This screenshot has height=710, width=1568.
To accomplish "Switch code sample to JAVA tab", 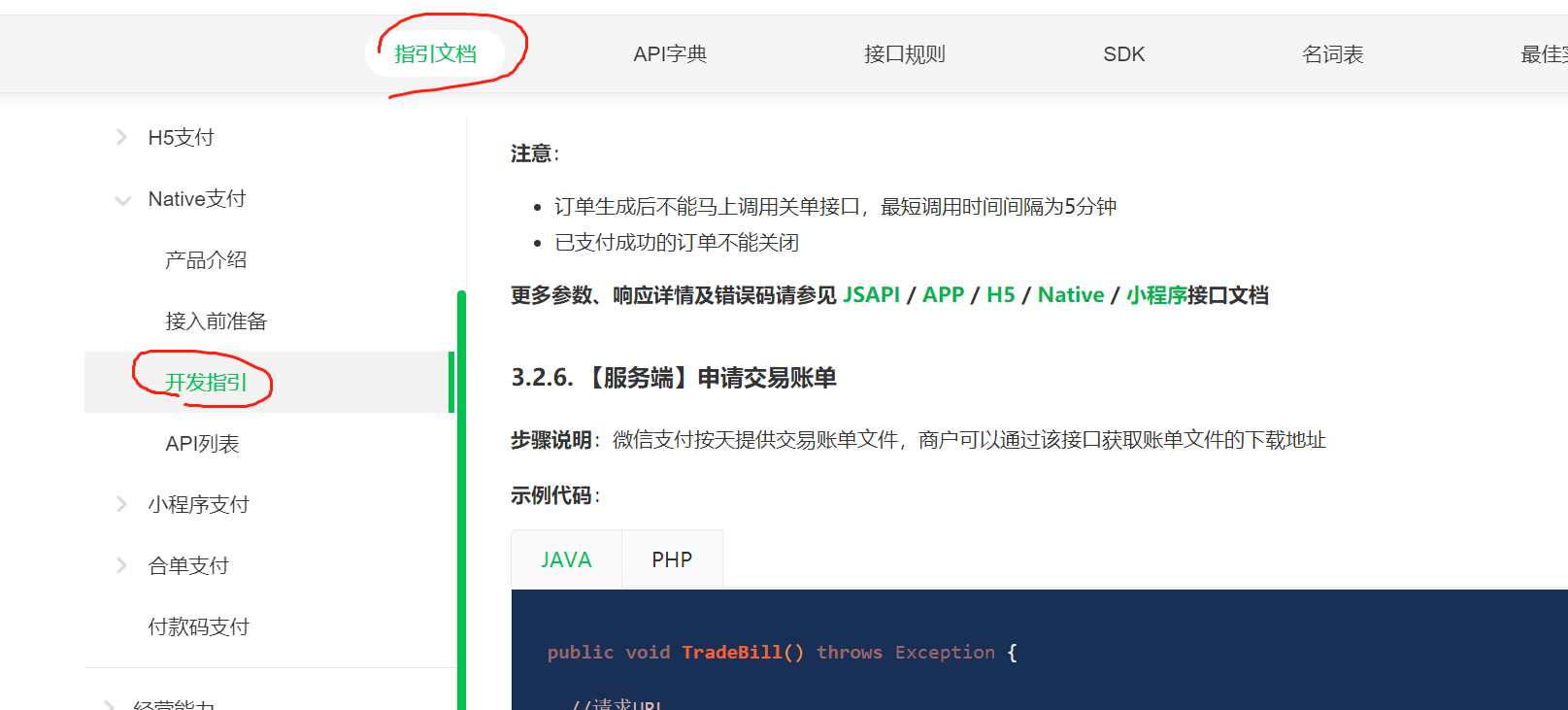I will (566, 559).
